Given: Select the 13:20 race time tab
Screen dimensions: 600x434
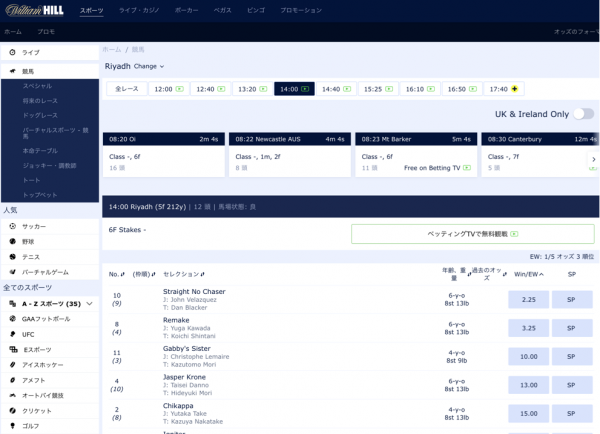Looking at the screenshot, I should [253, 89].
